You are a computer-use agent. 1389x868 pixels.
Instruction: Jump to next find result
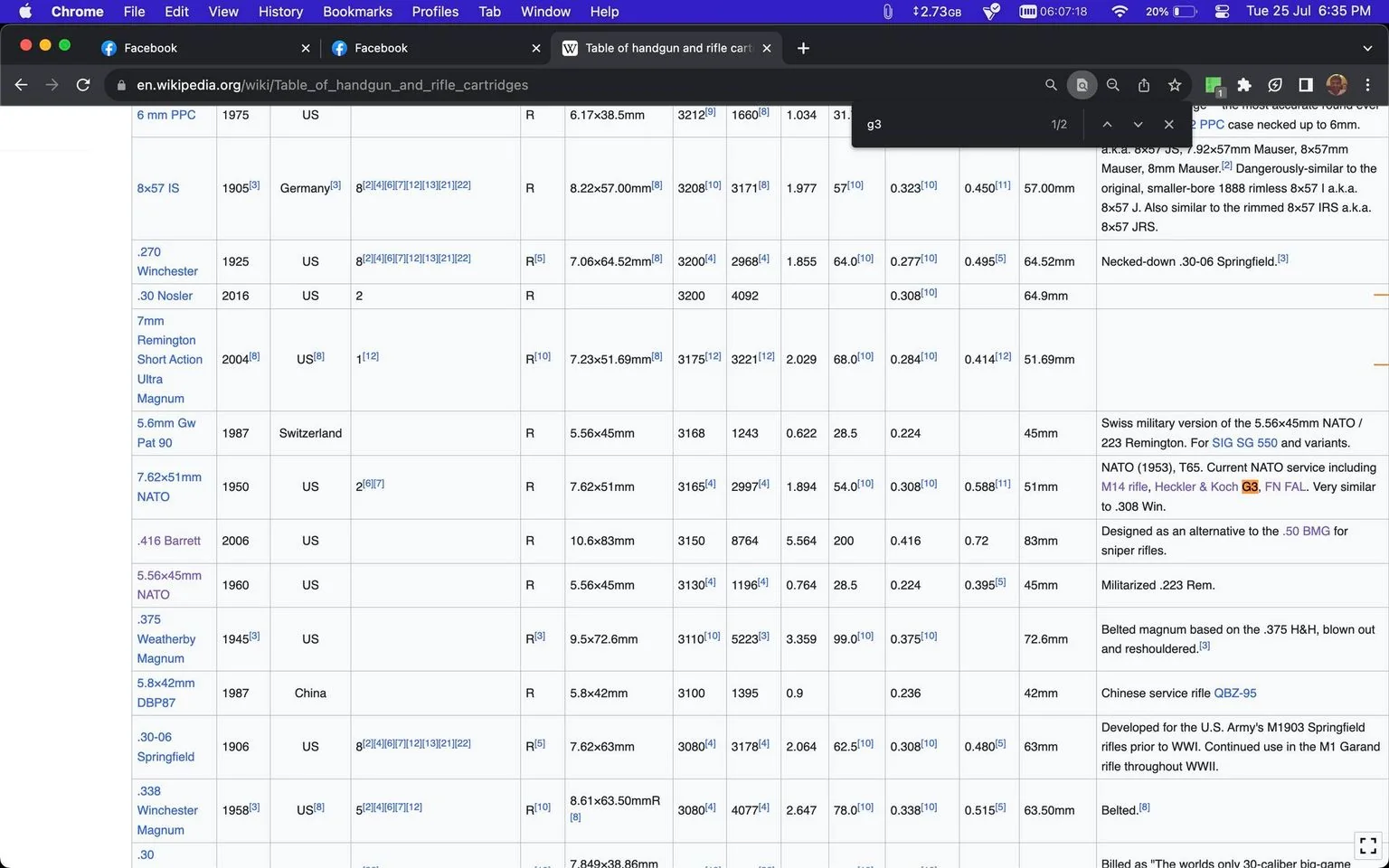pyautogui.click(x=1138, y=125)
